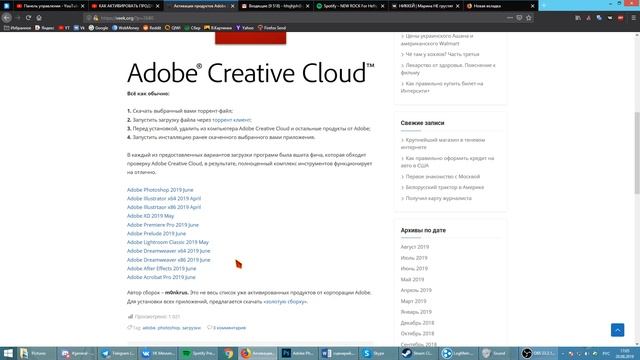Open the Firefox Send bookmark
640x360 pixels.
(272, 28)
